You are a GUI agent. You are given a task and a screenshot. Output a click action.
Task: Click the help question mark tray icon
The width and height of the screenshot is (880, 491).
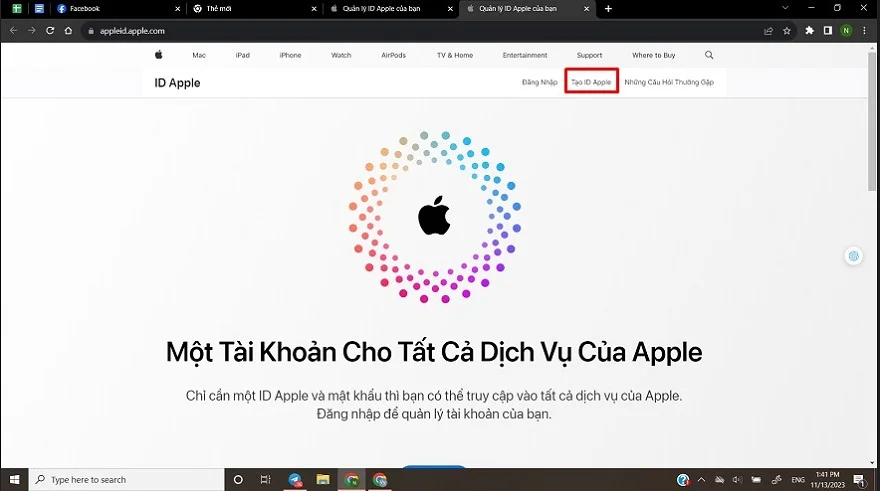click(683, 480)
